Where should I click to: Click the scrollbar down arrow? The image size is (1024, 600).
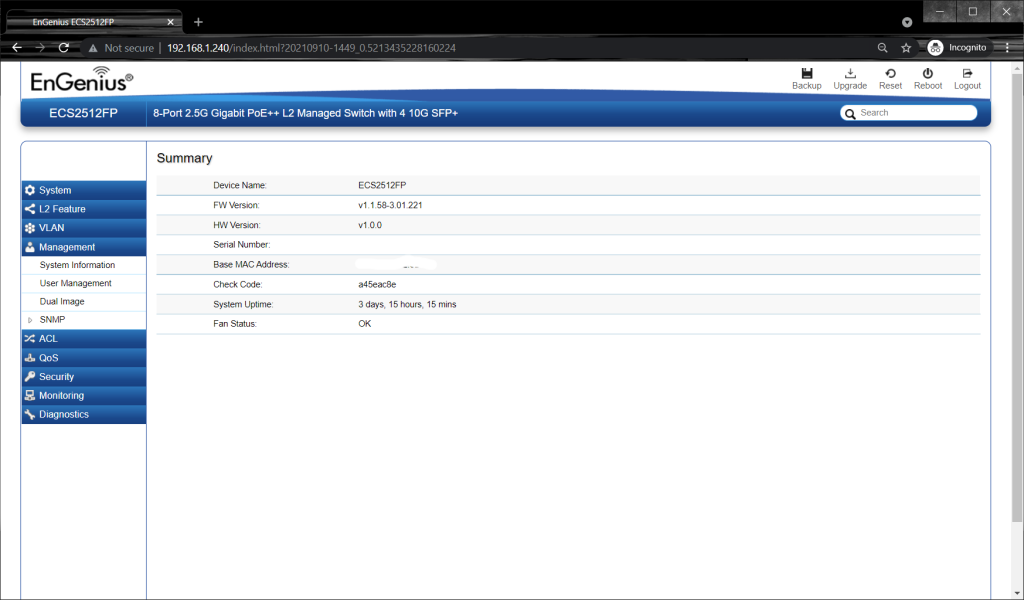tap(1017, 593)
